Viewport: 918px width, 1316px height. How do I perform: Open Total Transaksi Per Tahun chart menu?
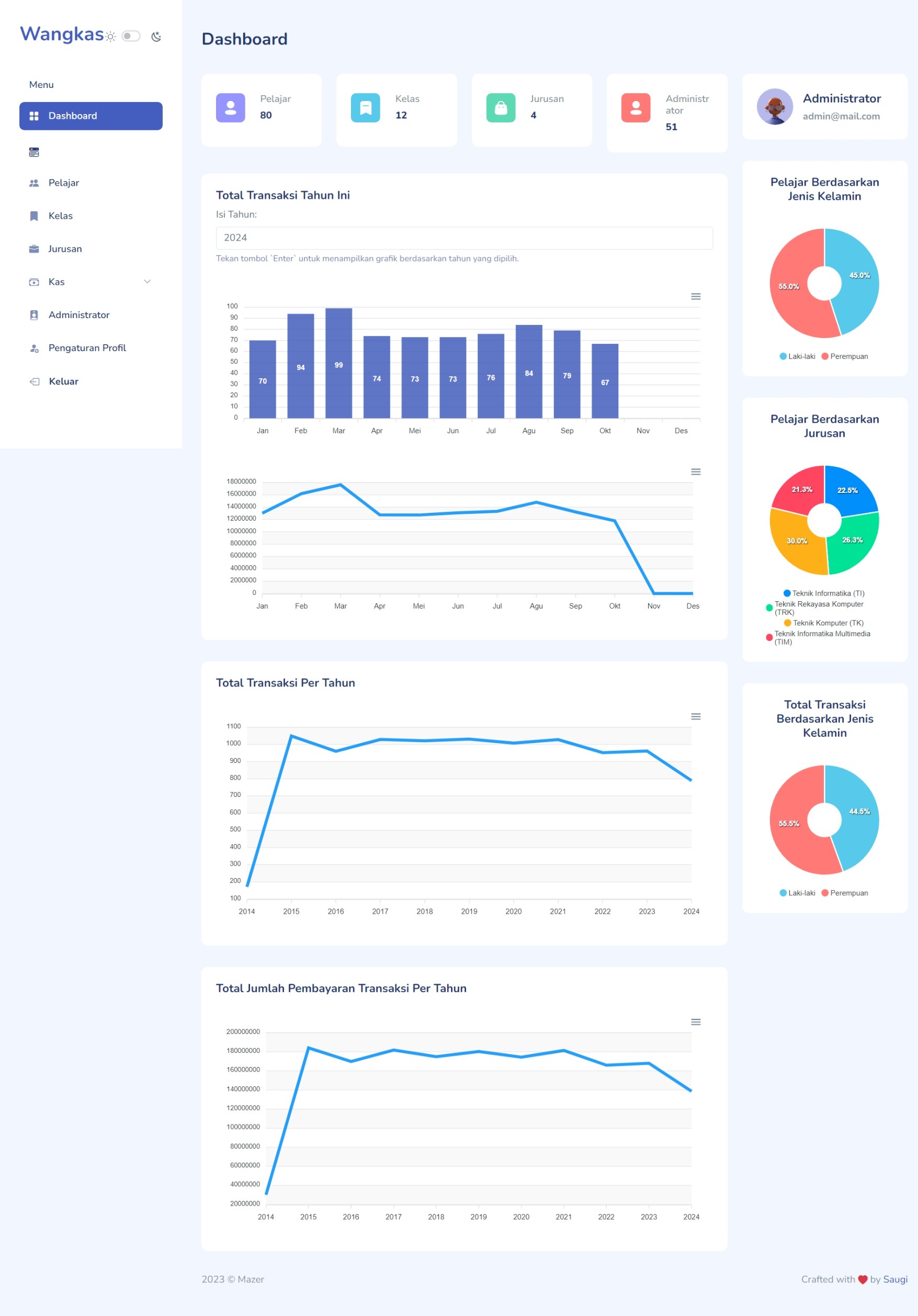point(696,716)
